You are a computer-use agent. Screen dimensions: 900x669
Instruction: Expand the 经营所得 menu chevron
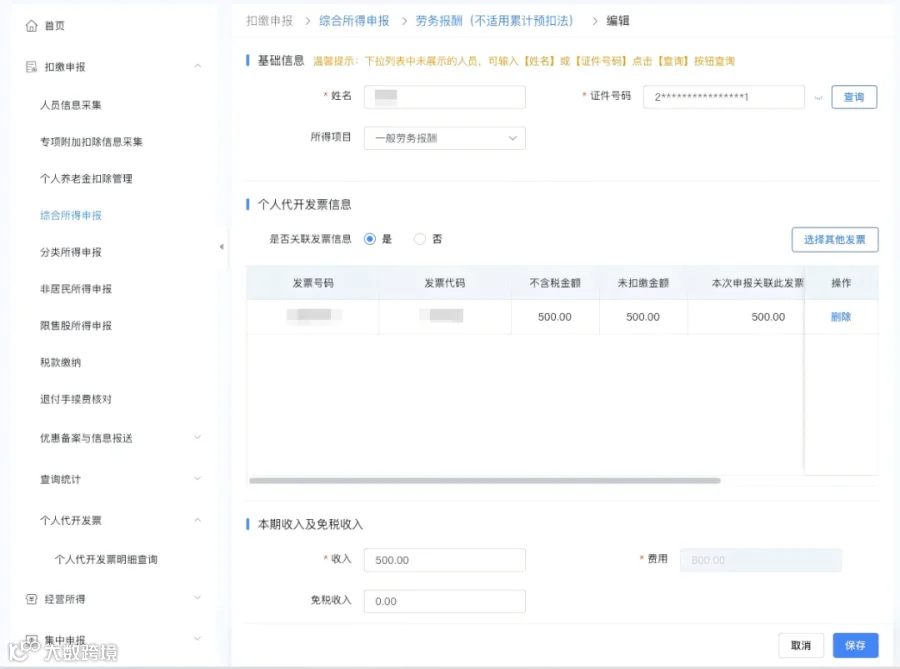[197, 598]
